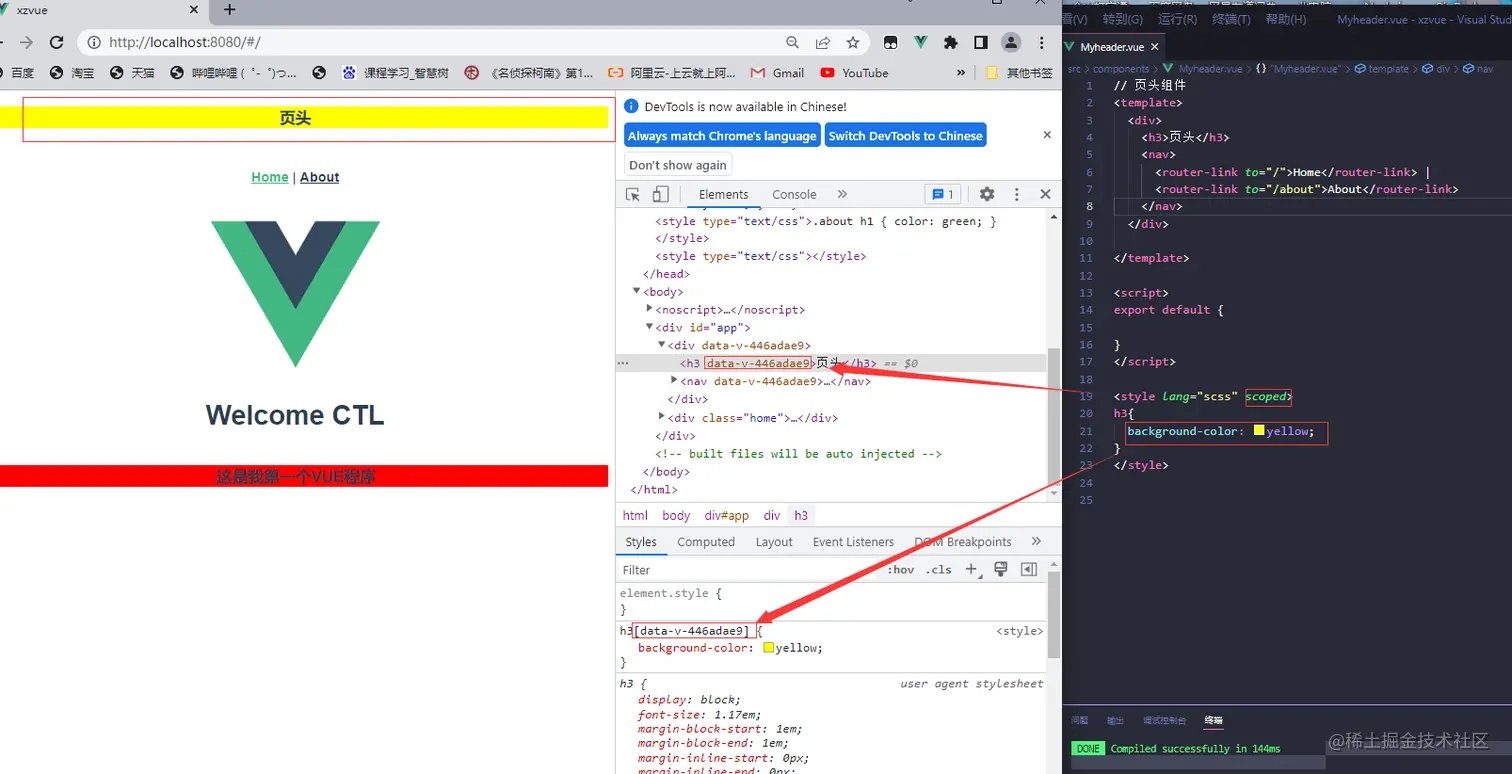Add a new style rule
1512x774 pixels.
970,570
